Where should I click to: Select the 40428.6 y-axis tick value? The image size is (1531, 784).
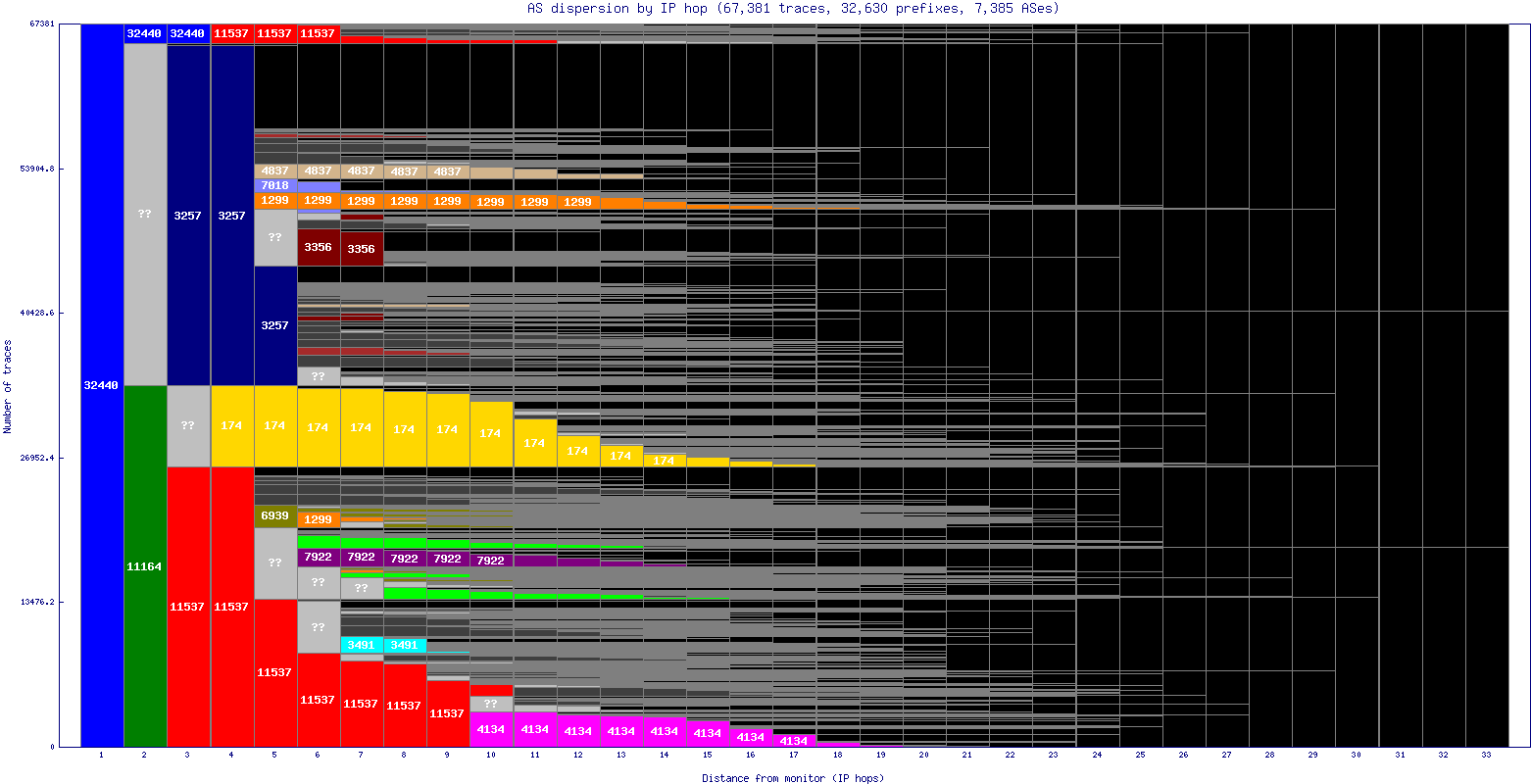(38, 313)
